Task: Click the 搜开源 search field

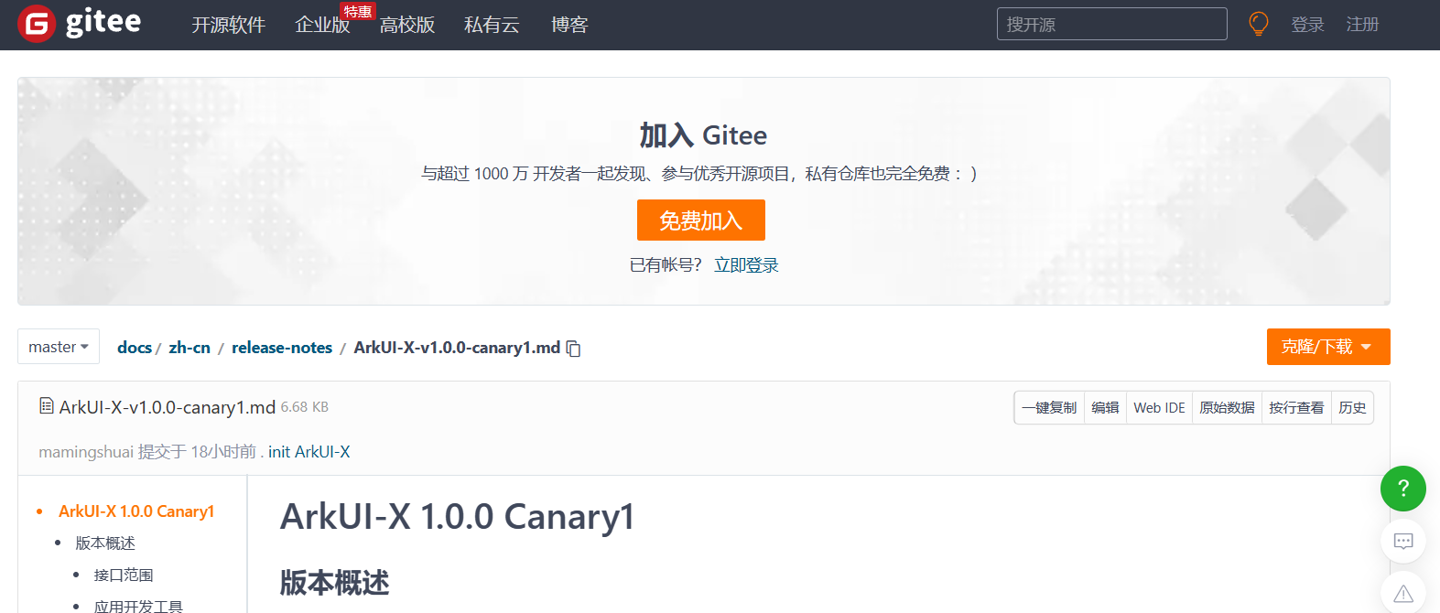Action: click(1112, 24)
